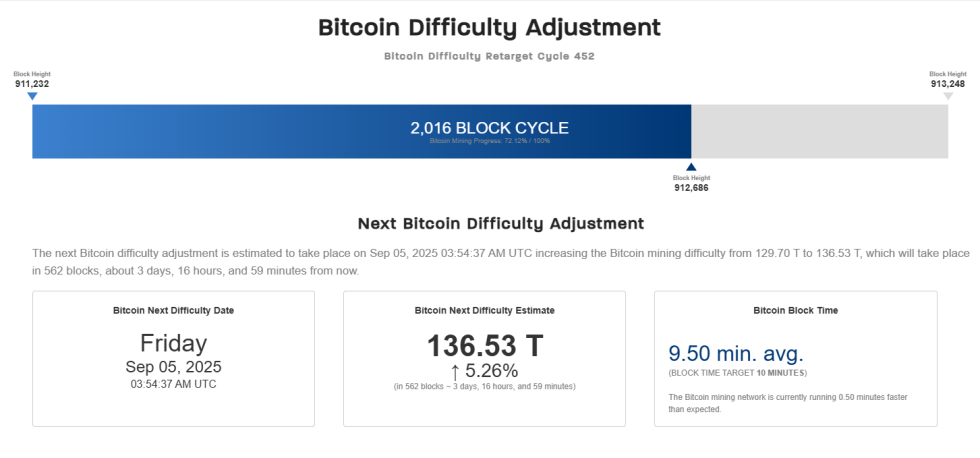Click the current block marker triangle above 912,686
The width and height of the screenshot is (980, 458).
[691, 167]
